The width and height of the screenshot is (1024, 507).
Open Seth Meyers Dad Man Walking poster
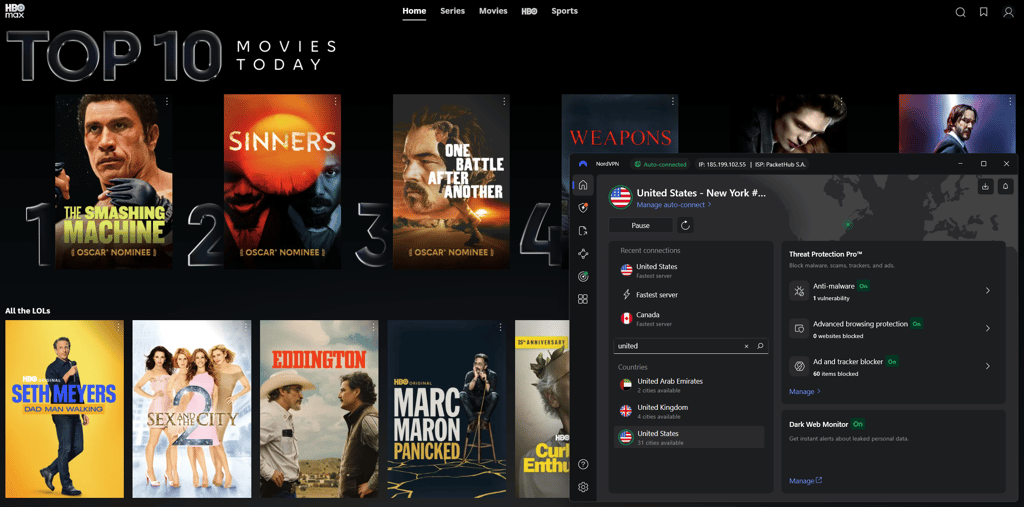point(64,409)
